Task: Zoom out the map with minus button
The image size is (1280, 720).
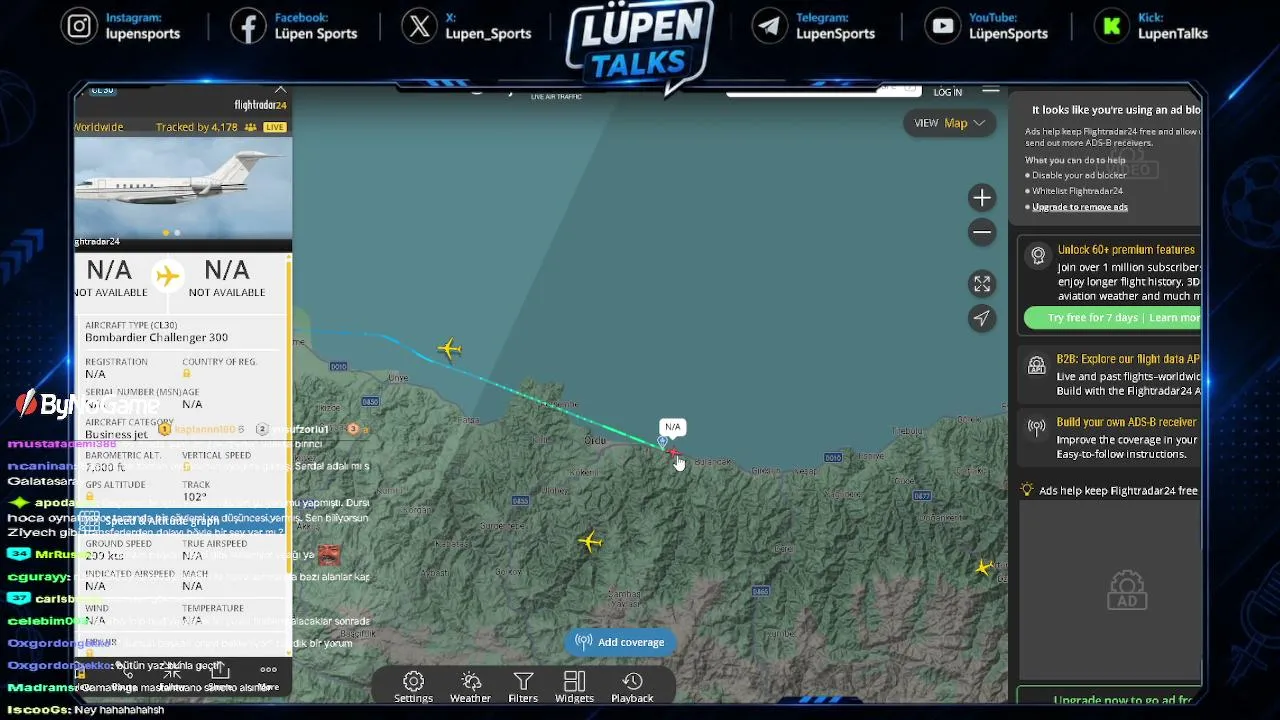Action: 982,233
